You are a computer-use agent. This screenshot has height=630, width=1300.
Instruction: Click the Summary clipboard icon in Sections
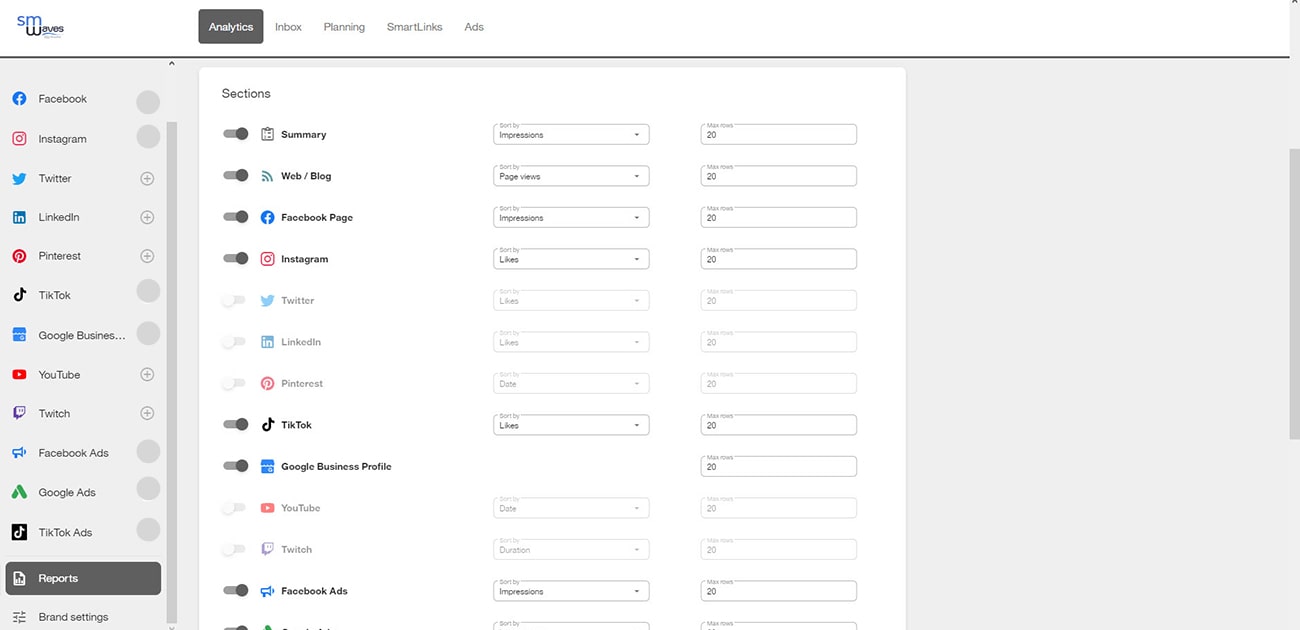267,134
